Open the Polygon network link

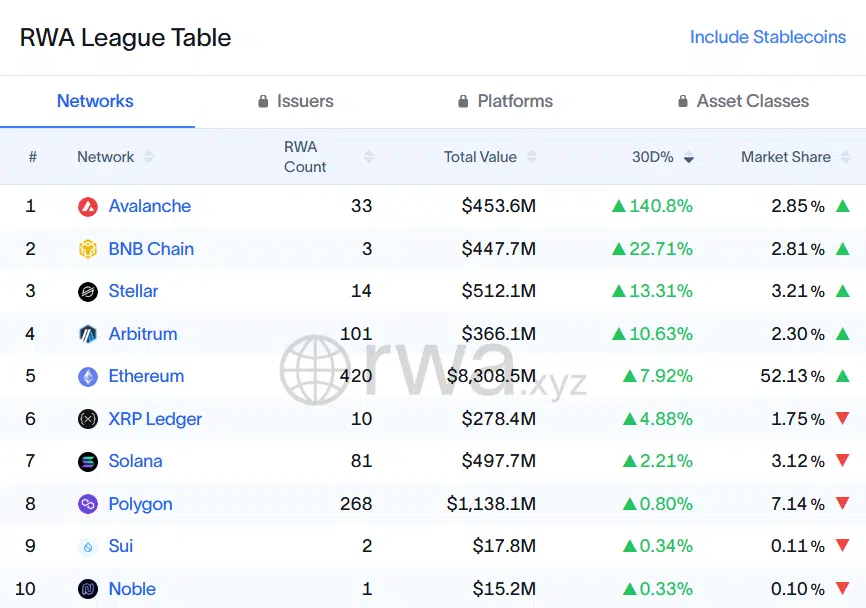[140, 504]
